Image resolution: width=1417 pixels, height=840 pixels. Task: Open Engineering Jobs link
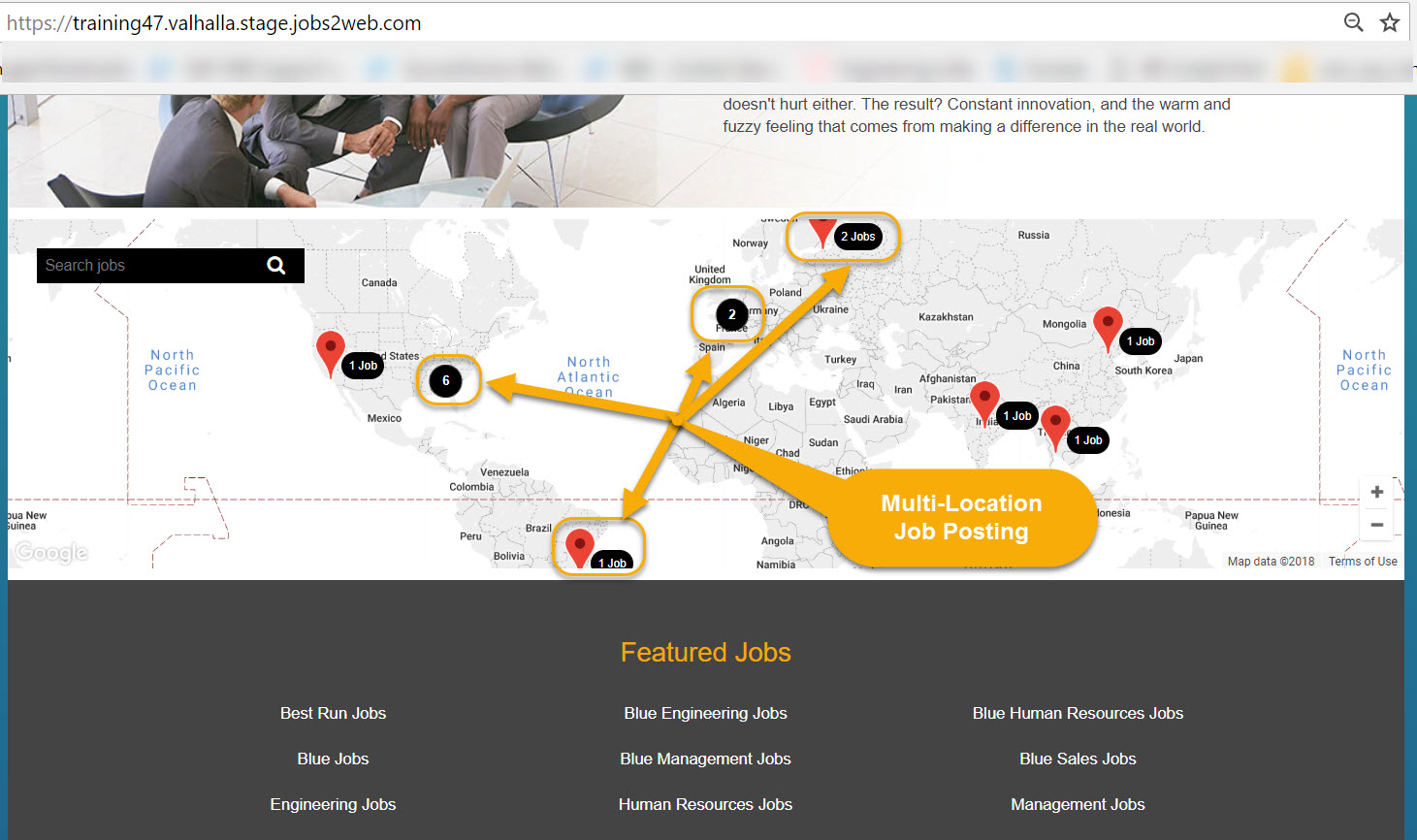pos(333,804)
